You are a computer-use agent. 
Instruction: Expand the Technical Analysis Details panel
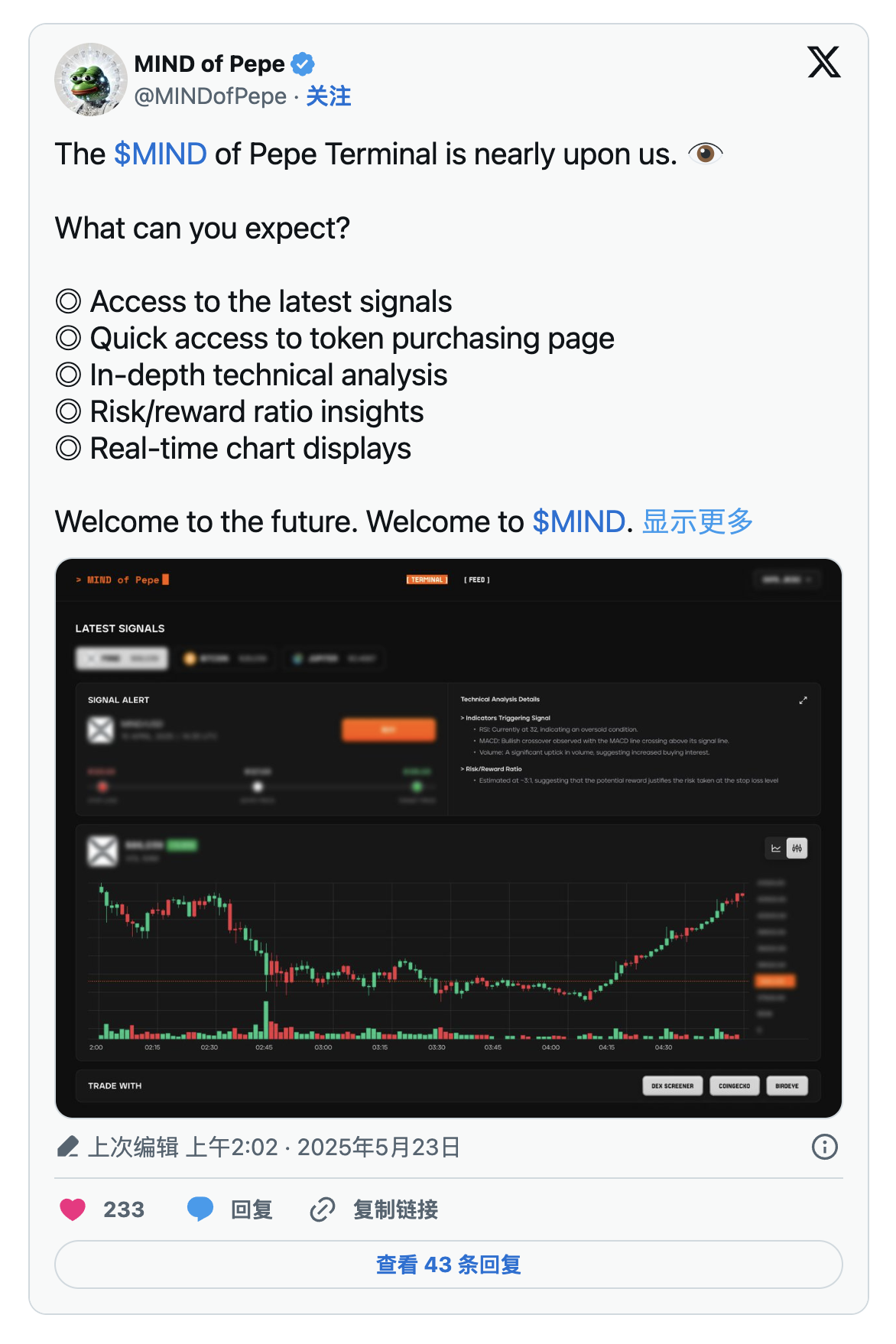tap(803, 700)
